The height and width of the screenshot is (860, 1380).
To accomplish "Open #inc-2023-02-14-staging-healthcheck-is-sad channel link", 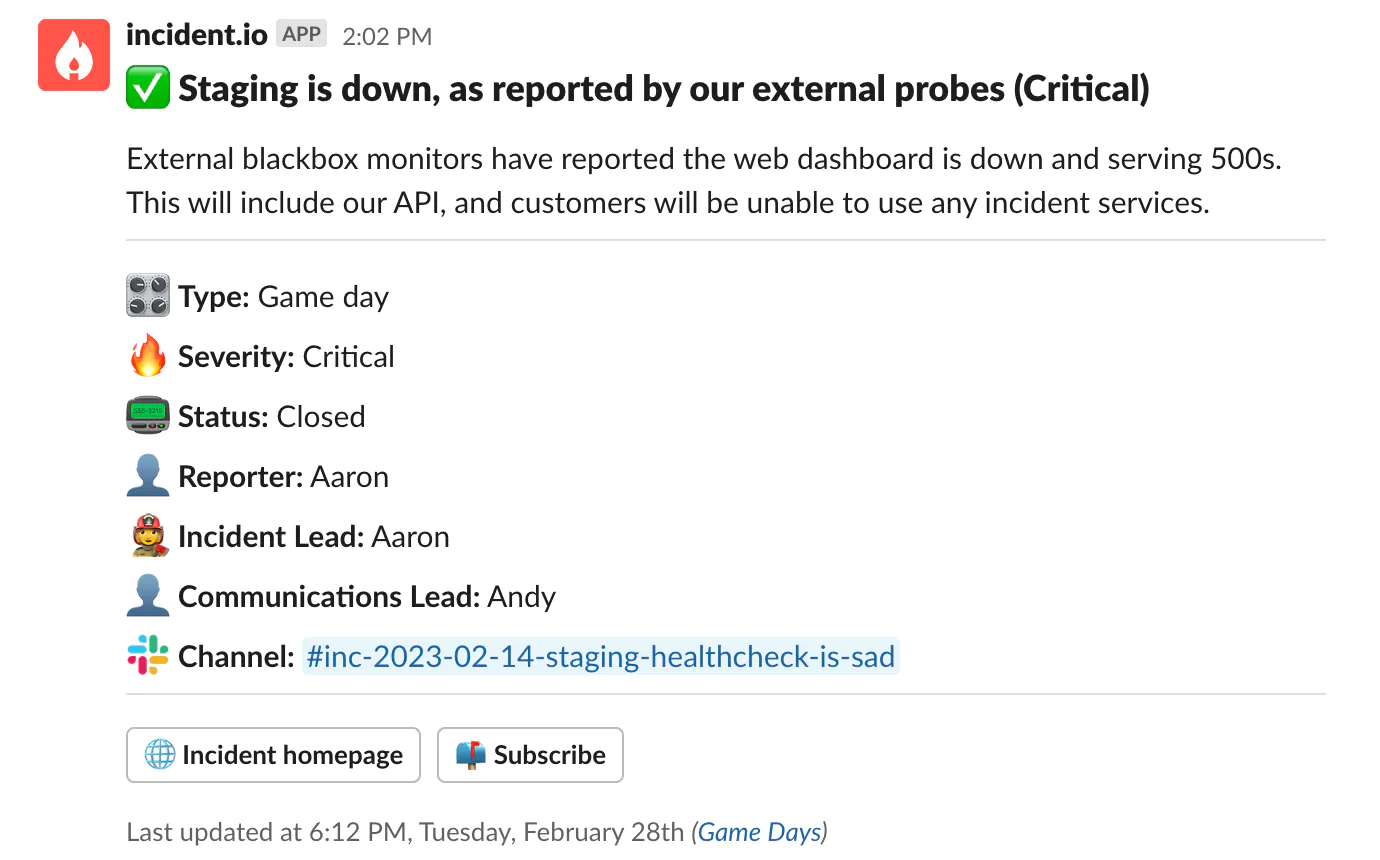I will pyautogui.click(x=601, y=657).
